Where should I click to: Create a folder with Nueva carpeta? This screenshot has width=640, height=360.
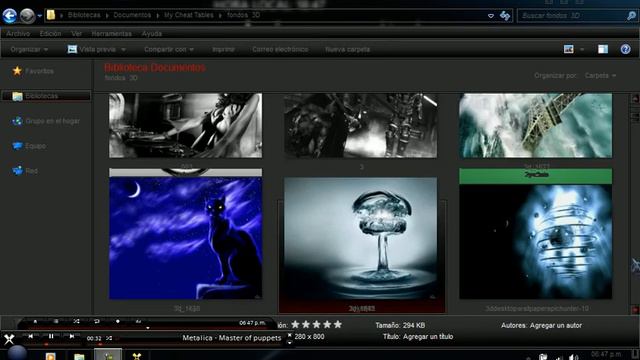coord(347,49)
